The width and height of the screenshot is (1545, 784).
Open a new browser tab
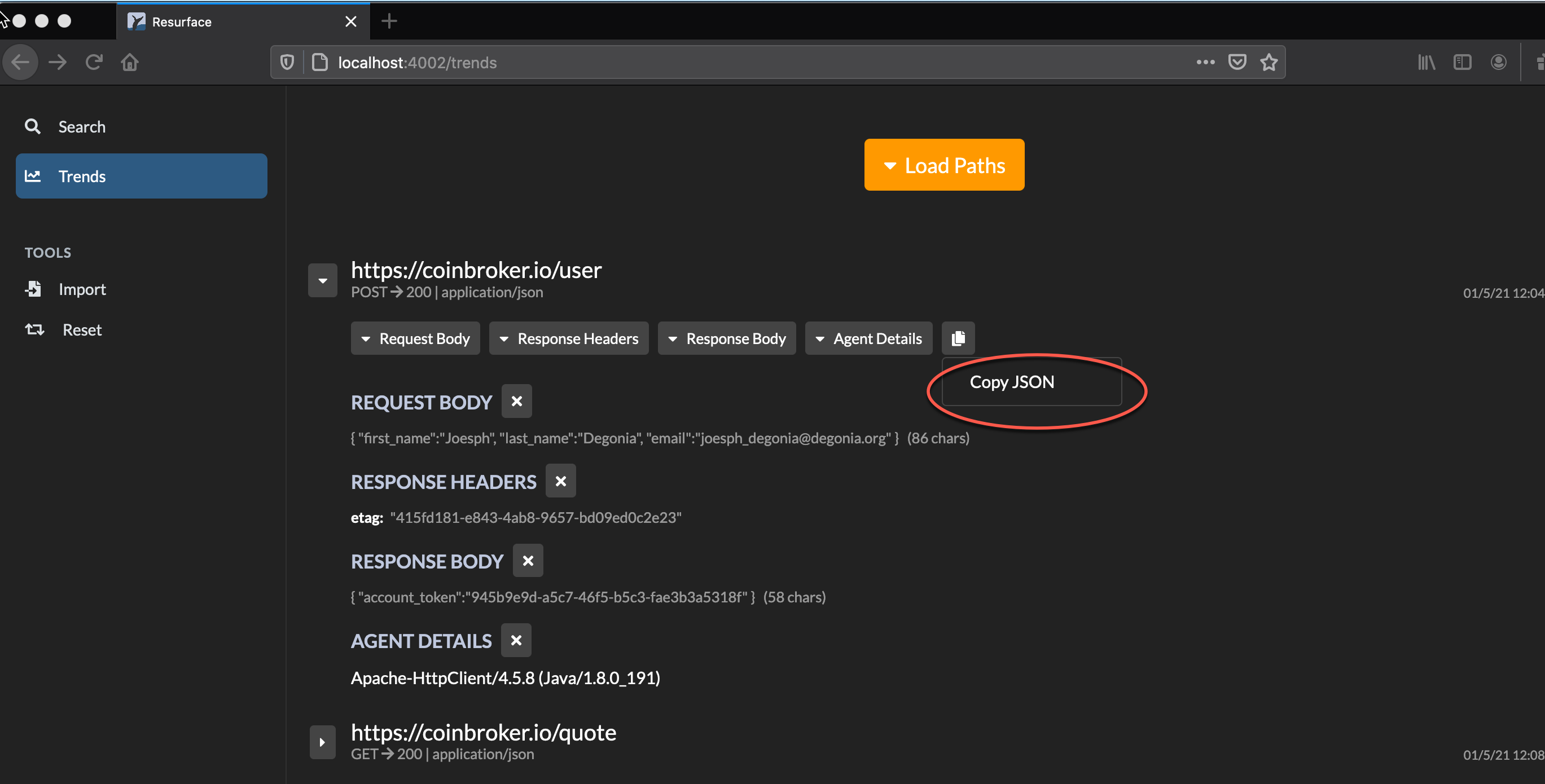click(x=389, y=21)
